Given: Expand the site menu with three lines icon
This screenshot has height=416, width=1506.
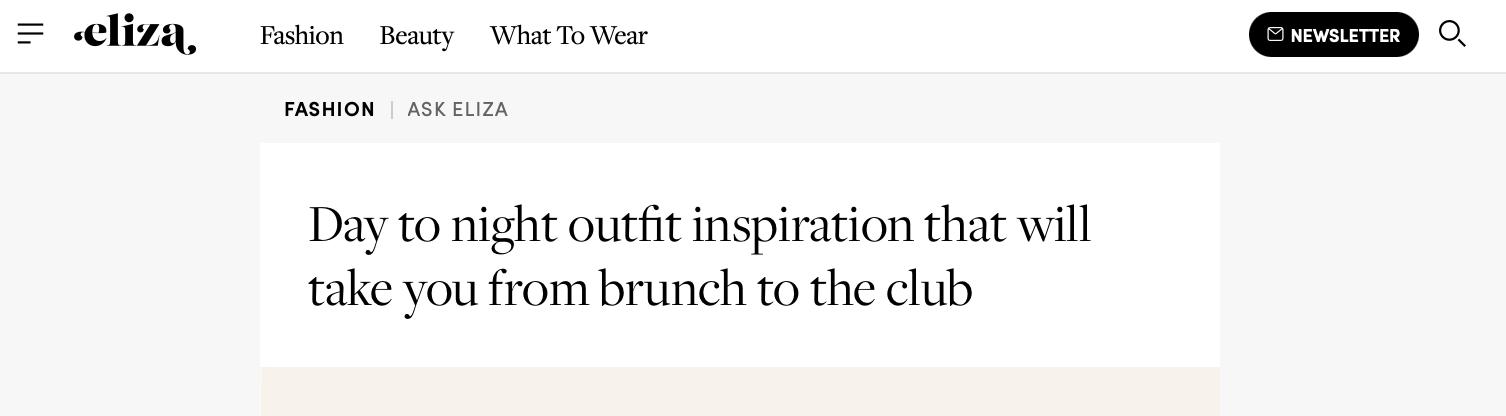Looking at the screenshot, I should 31,34.
